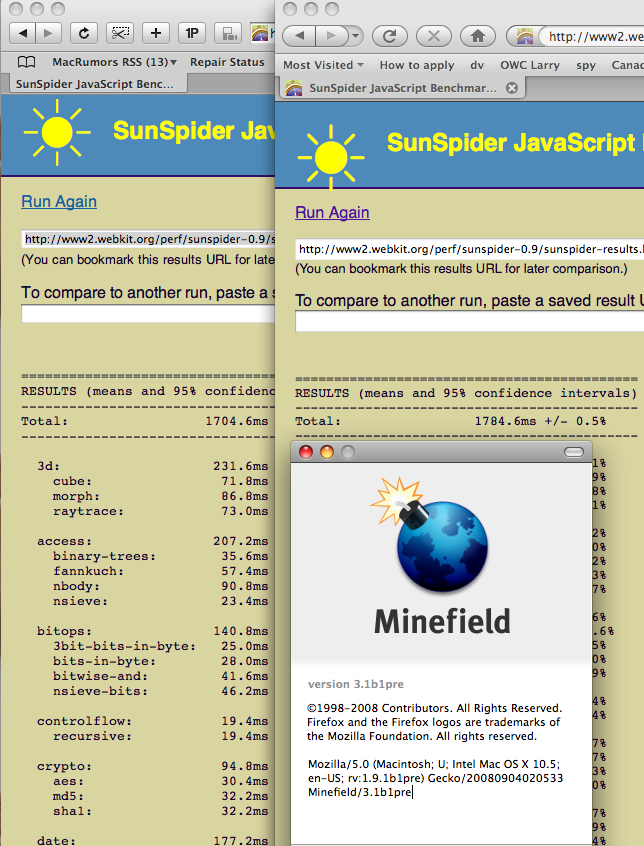
Task: Select SunSpider JavaScript Benchmark tab in Minefield
Action: (x=402, y=88)
